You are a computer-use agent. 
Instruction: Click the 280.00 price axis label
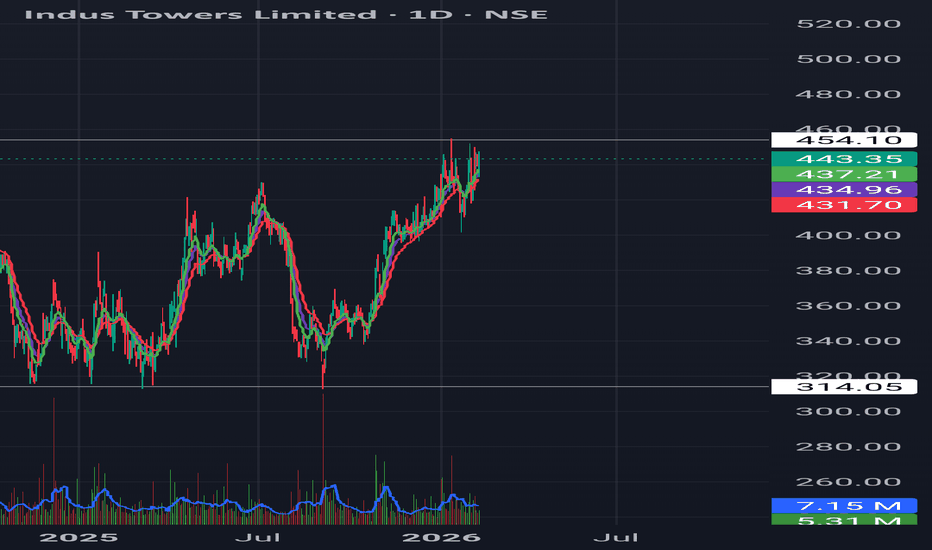click(x=848, y=447)
